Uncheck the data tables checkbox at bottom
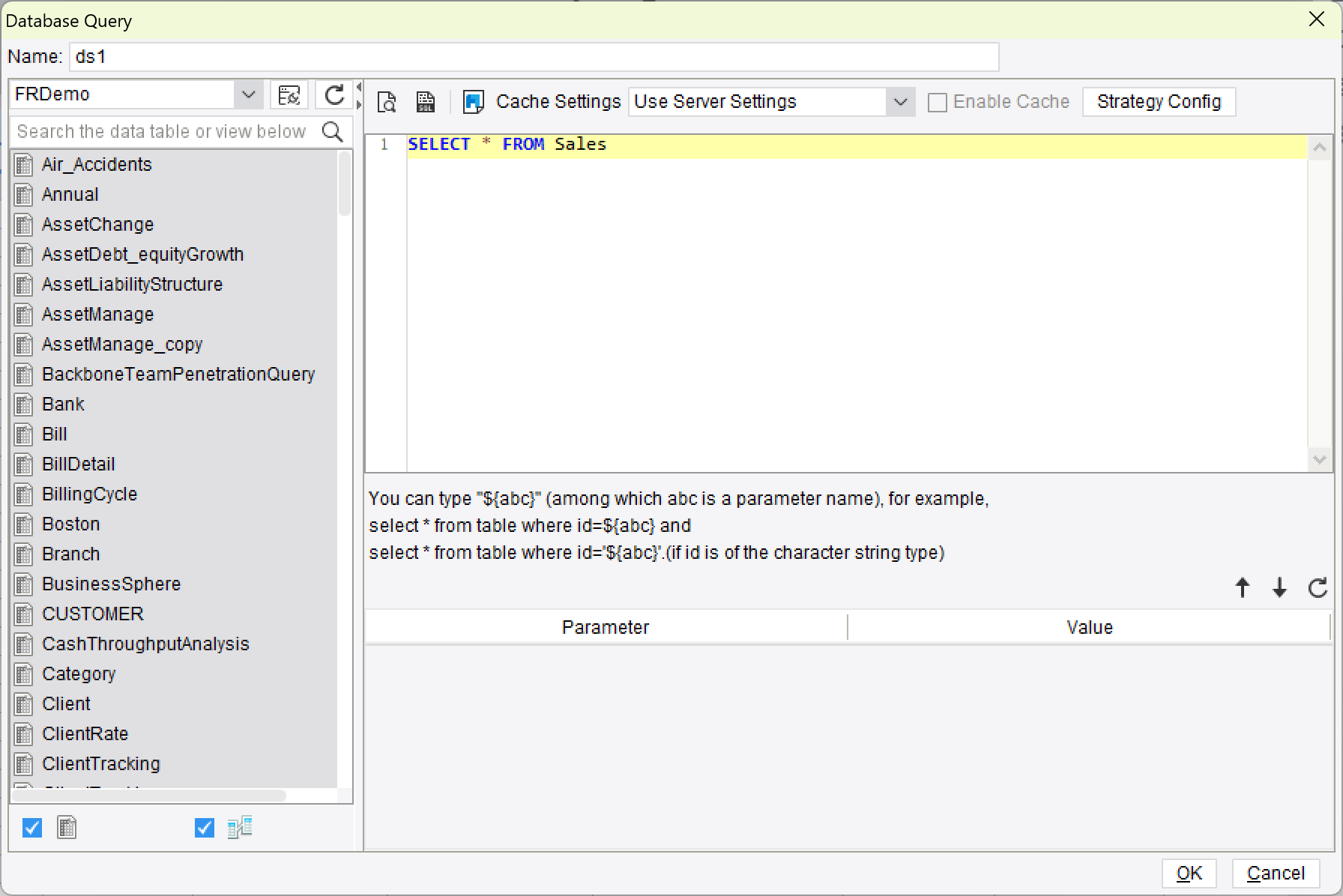1343x896 pixels. click(31, 827)
